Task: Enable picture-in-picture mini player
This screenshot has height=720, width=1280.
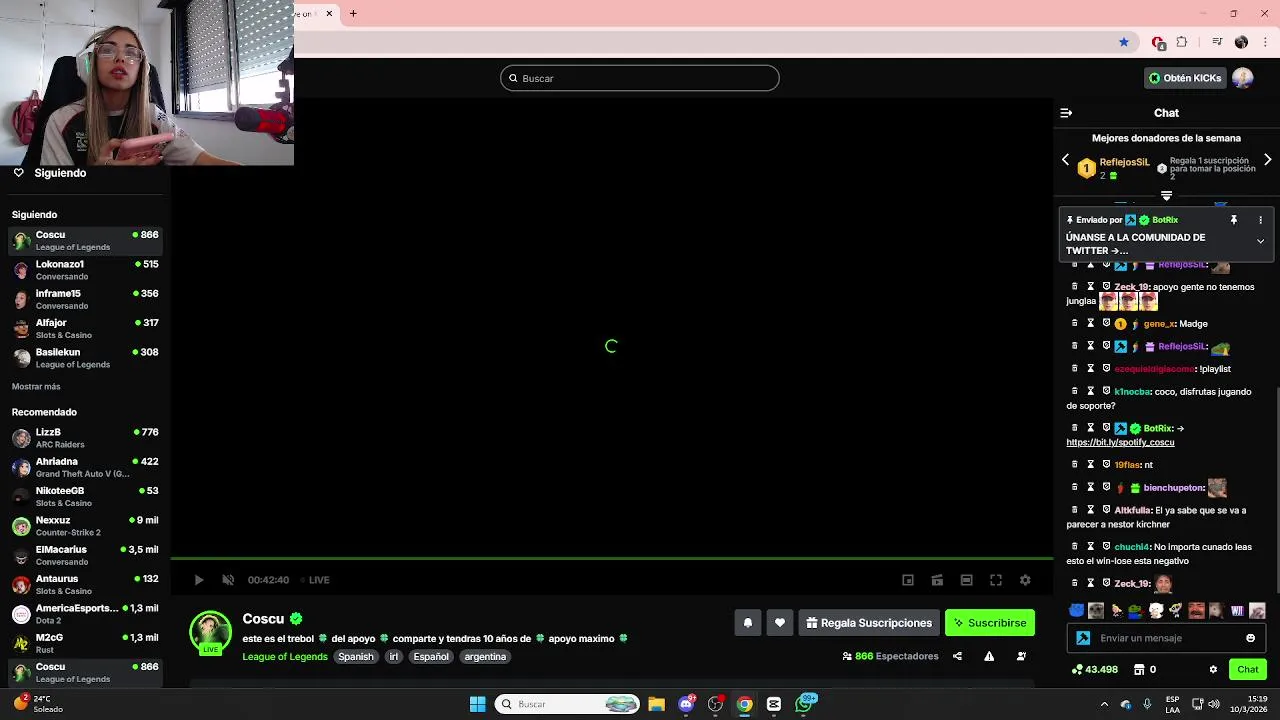Action: (908, 580)
